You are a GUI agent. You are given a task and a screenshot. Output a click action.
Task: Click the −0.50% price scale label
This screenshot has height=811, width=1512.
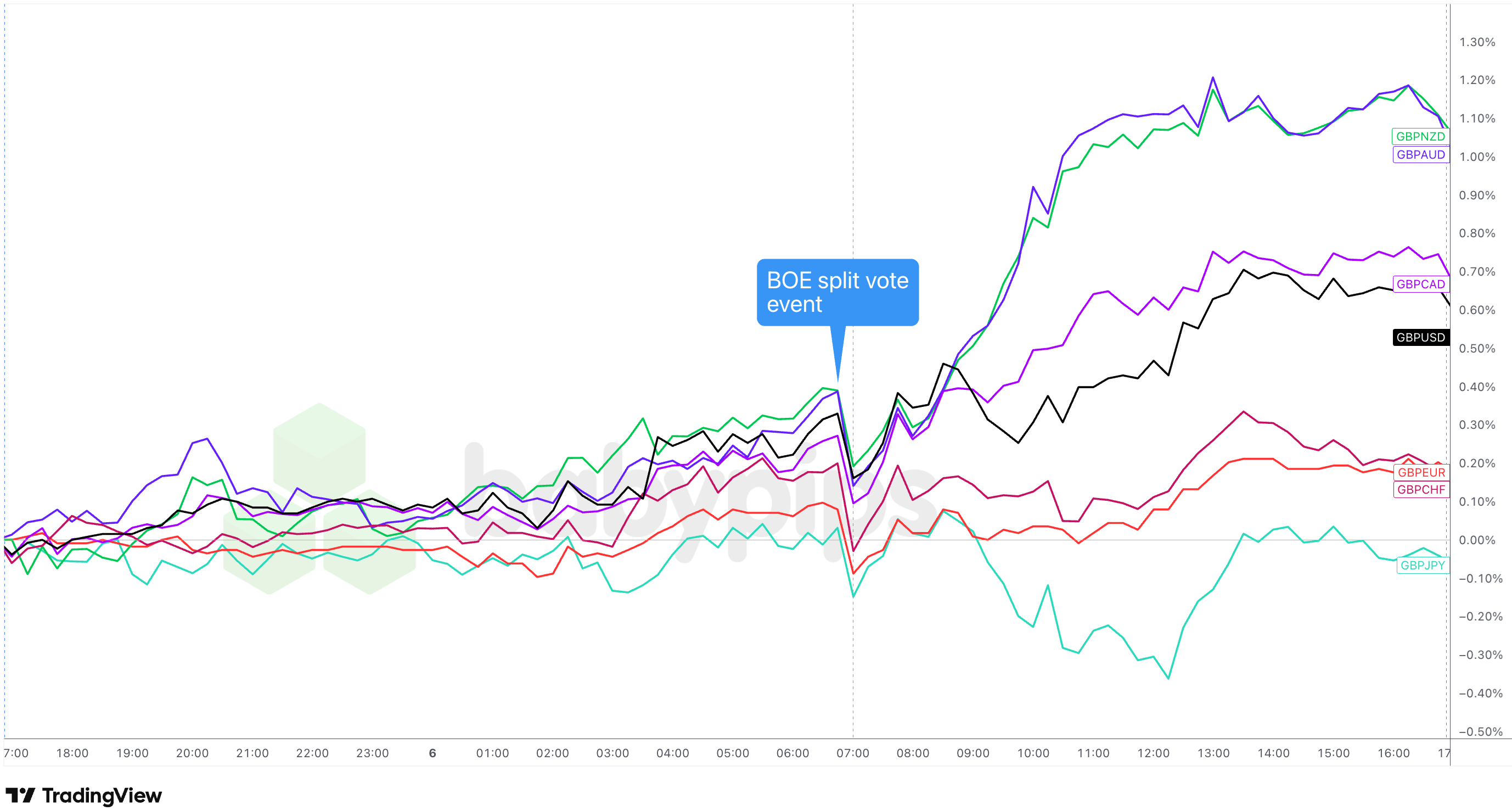[x=1480, y=731]
